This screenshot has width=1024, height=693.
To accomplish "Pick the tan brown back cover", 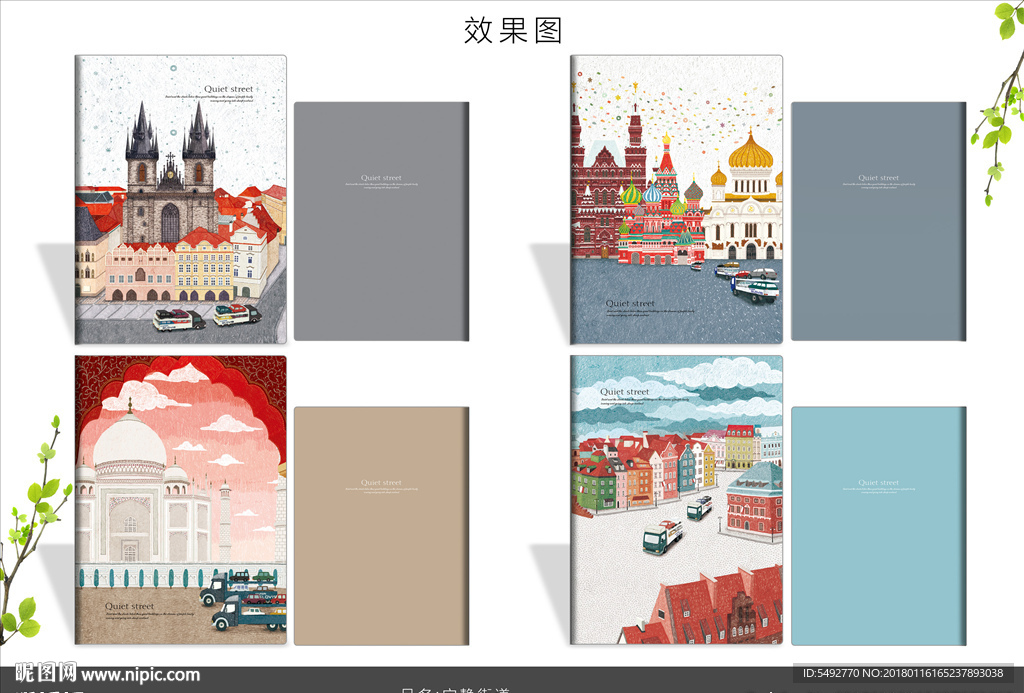I will click(x=381, y=525).
